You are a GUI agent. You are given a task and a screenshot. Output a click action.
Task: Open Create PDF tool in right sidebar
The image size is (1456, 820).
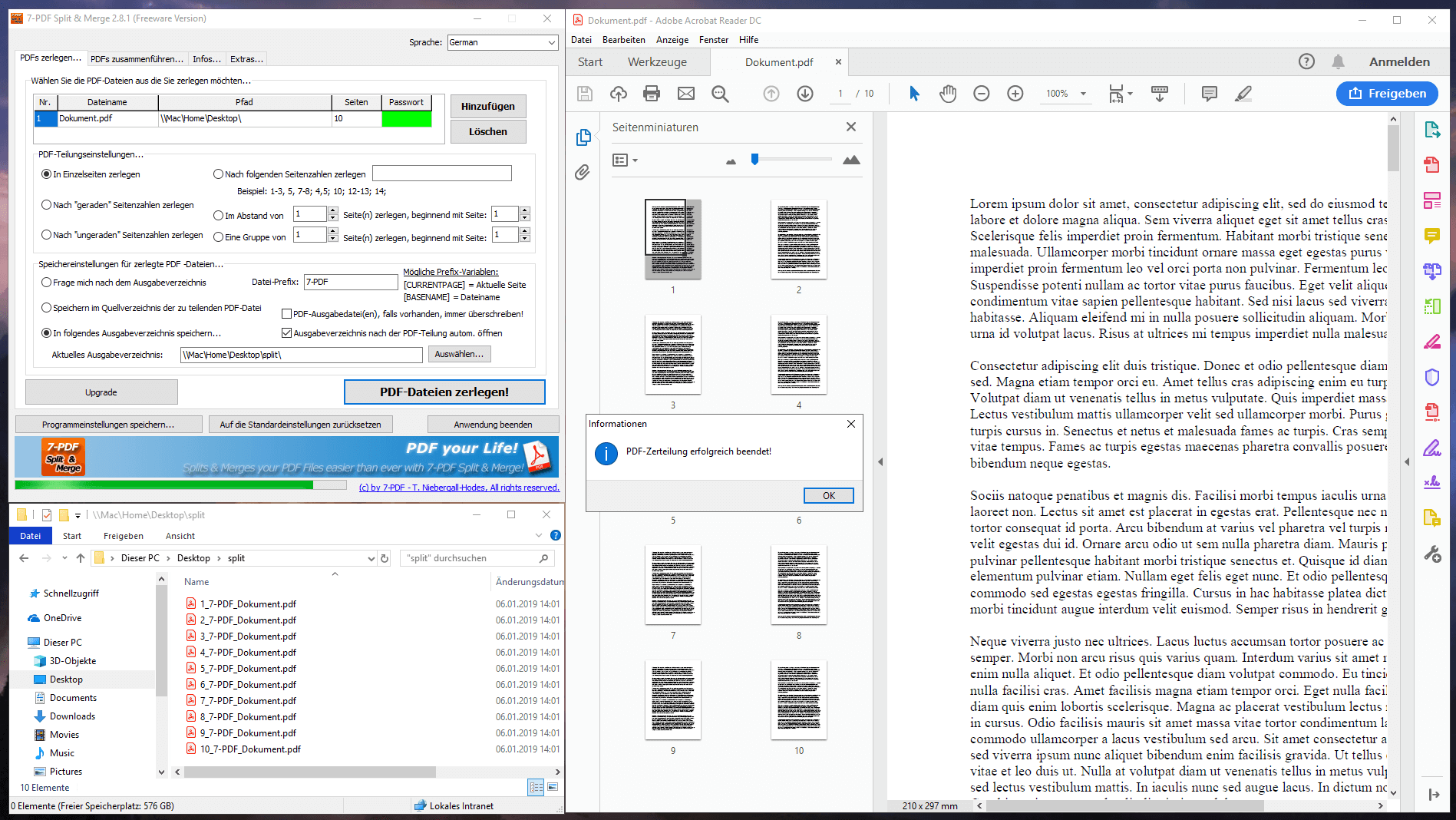tap(1432, 164)
